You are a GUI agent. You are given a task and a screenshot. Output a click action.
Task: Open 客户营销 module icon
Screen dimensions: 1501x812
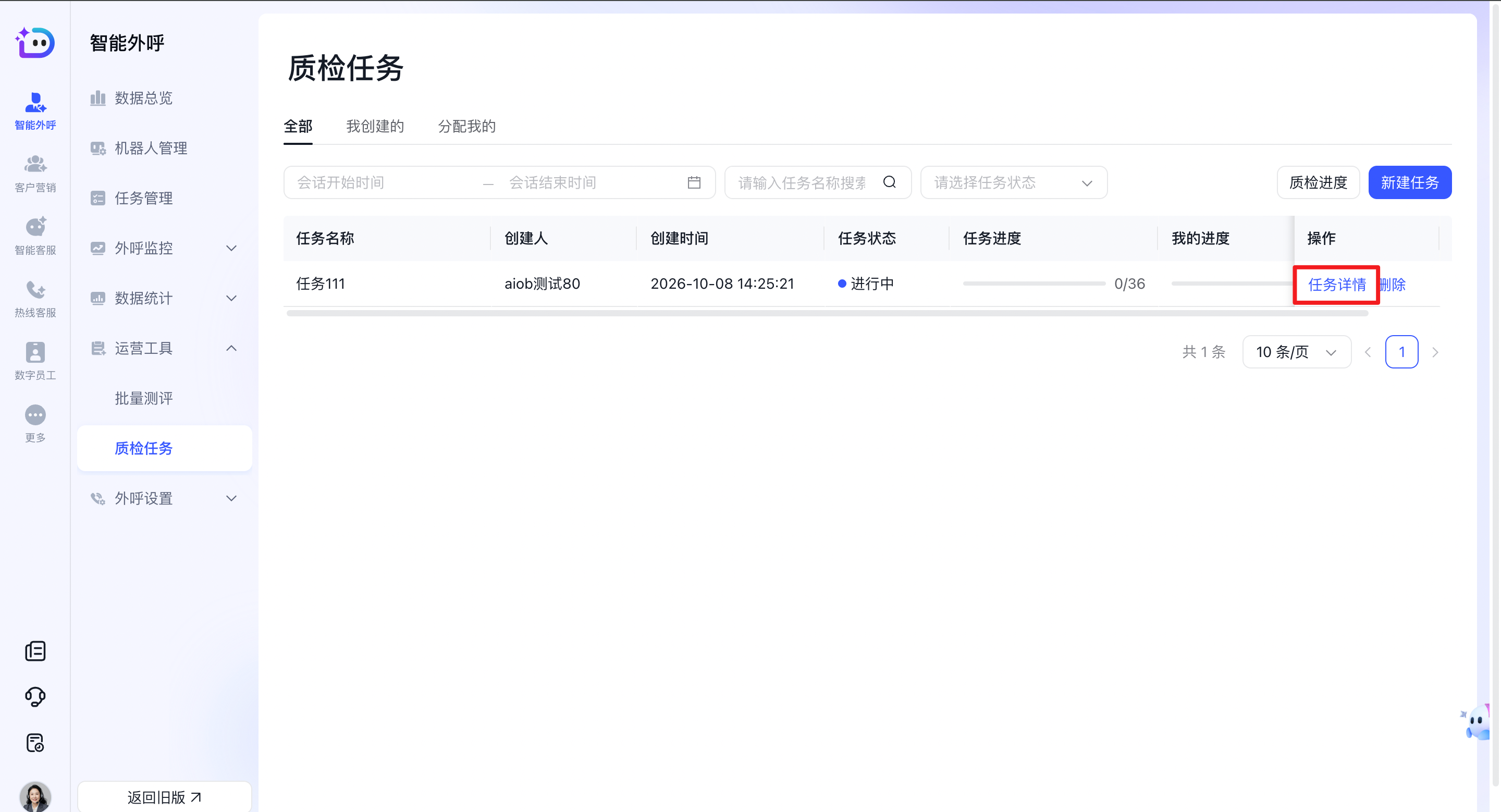pos(35,173)
